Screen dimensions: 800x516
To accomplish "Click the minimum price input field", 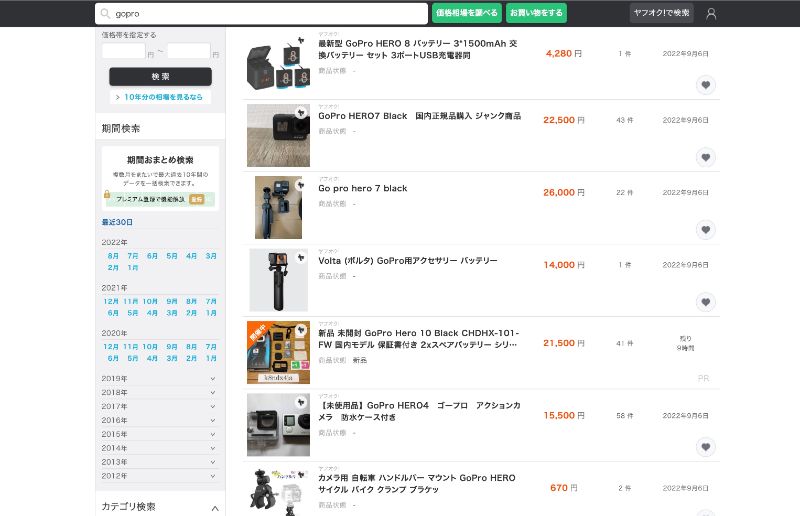I will [123, 51].
